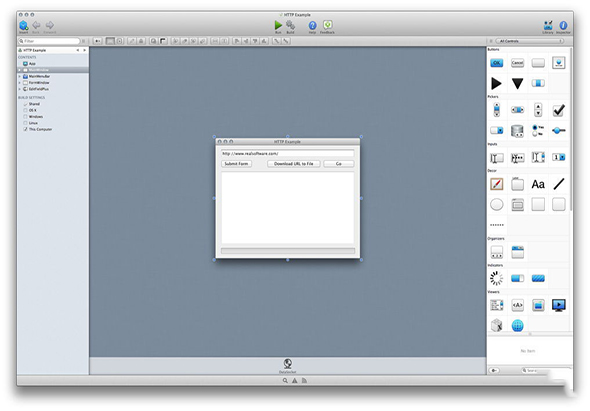Click the Submit Form button in HTTP Example
This screenshot has width=590, height=411.
point(236,164)
